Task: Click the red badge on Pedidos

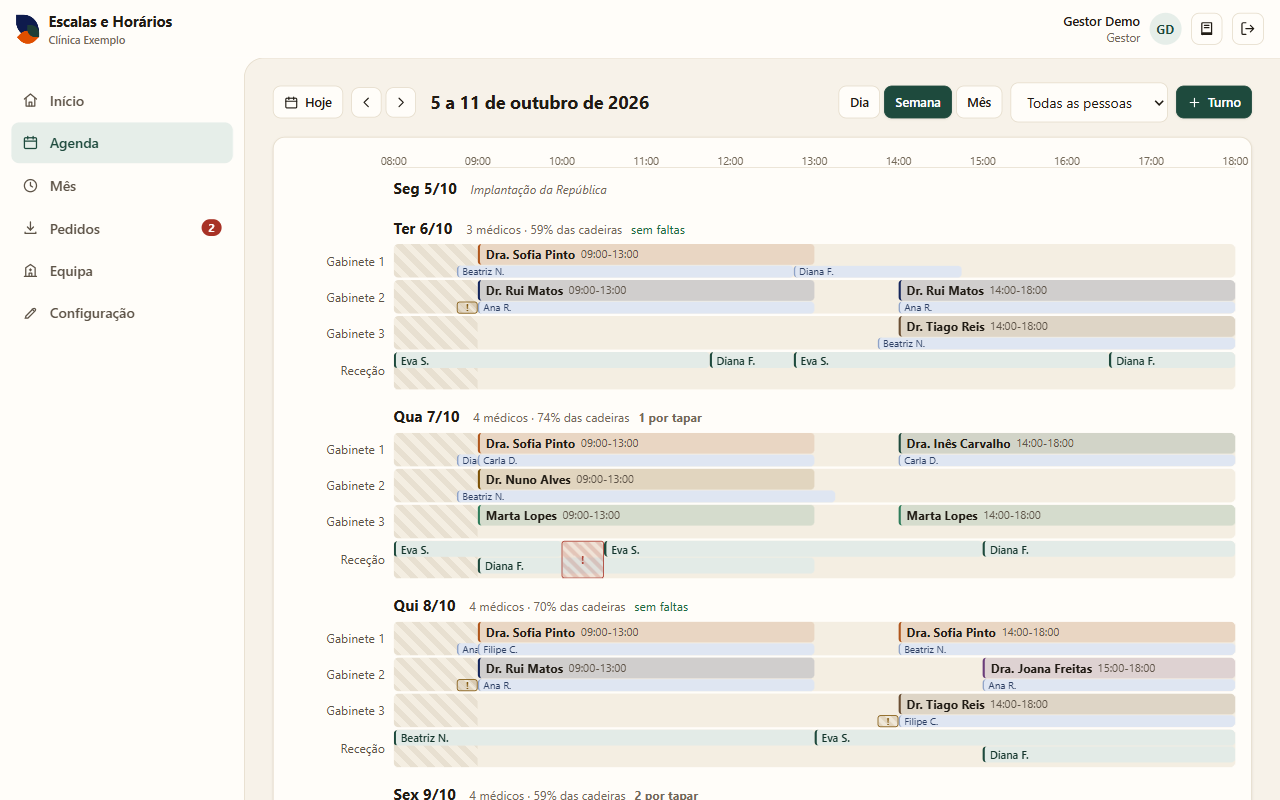Action: point(211,228)
